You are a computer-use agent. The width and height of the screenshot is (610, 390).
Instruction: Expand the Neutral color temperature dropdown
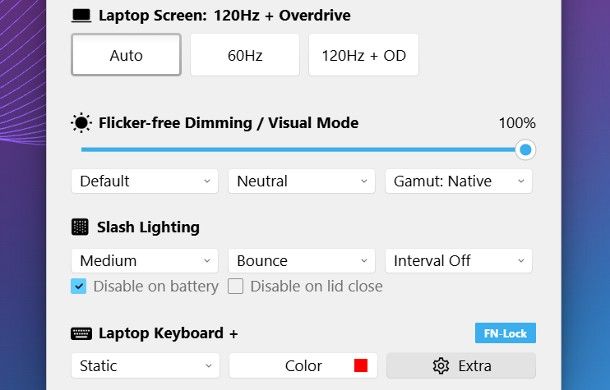[x=301, y=181]
